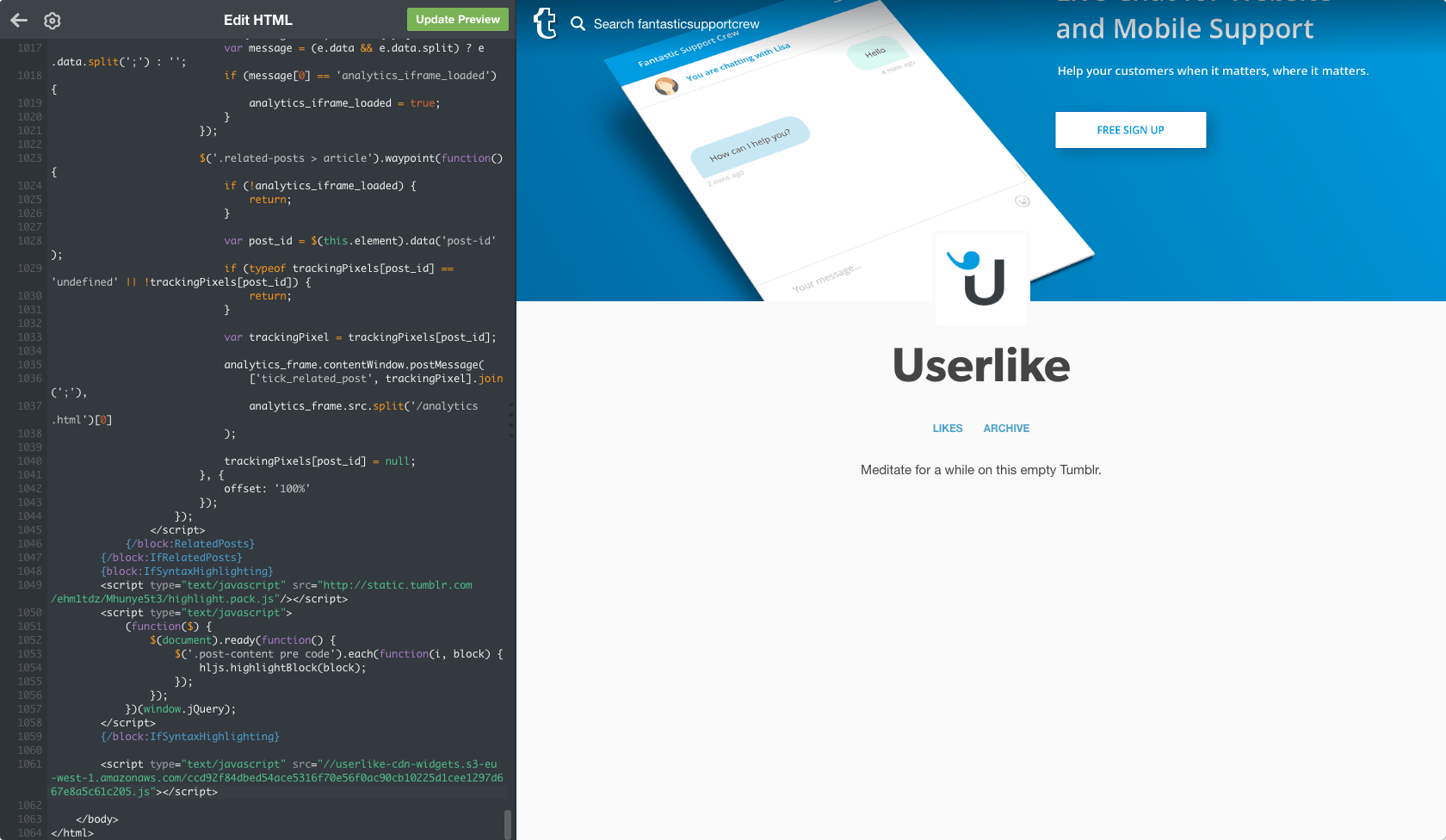The width and height of the screenshot is (1446, 840).
Task: Click line number 1023 in the gutter
Action: pos(29,158)
